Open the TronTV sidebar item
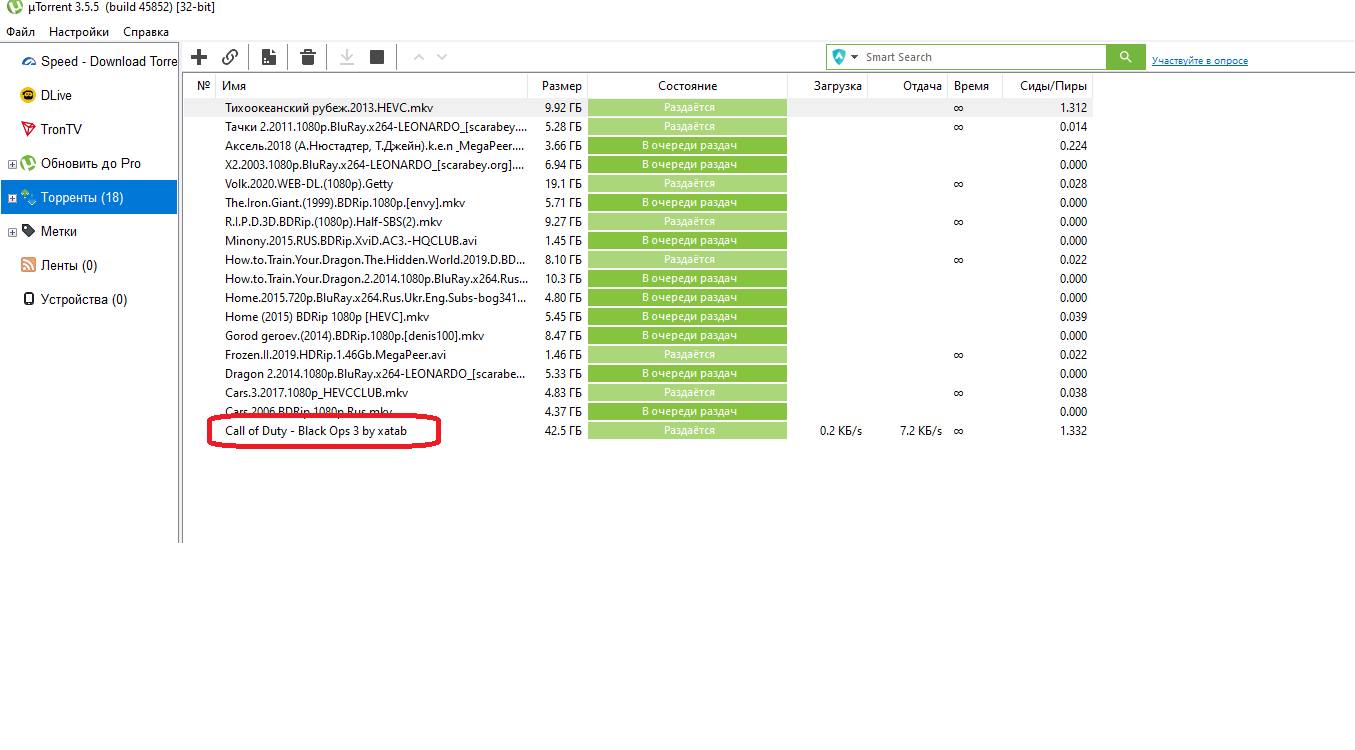This screenshot has height=750, width=1355. pos(53,129)
